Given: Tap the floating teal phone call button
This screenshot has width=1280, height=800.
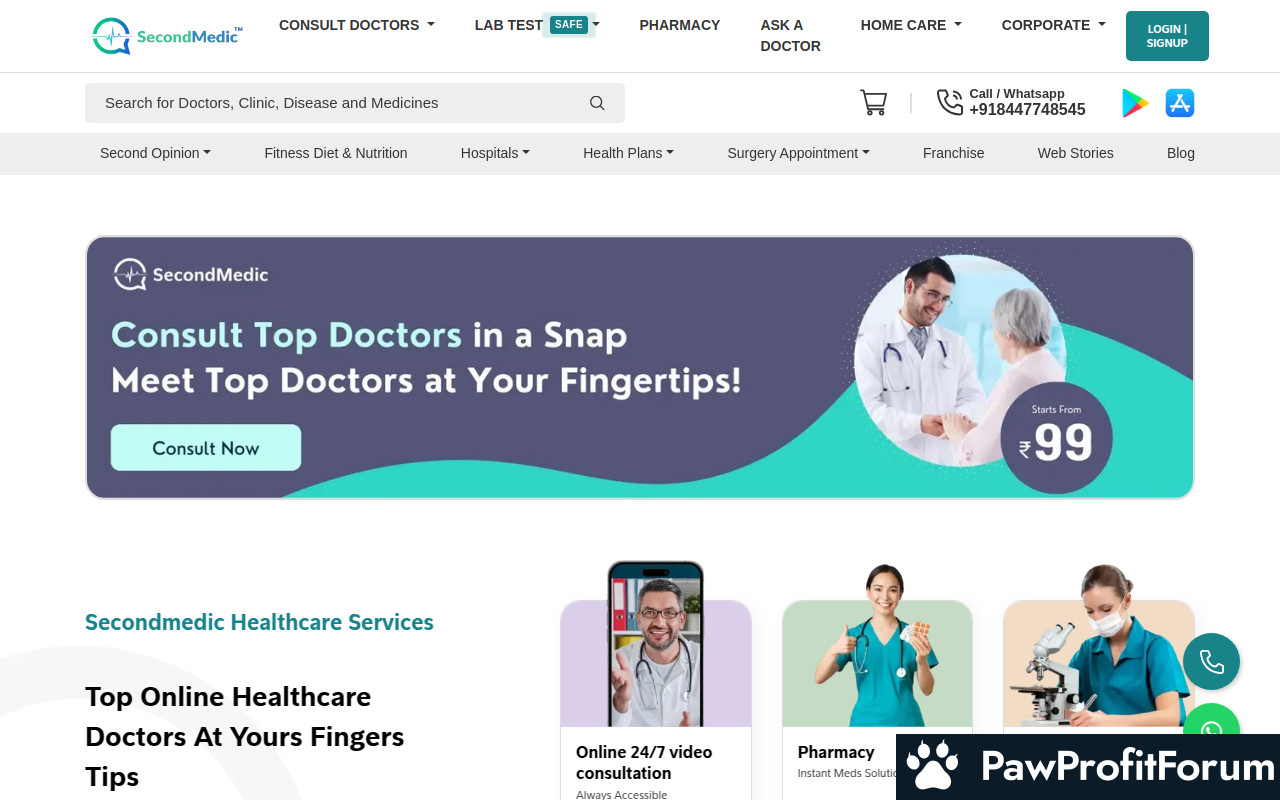Looking at the screenshot, I should pos(1211,662).
